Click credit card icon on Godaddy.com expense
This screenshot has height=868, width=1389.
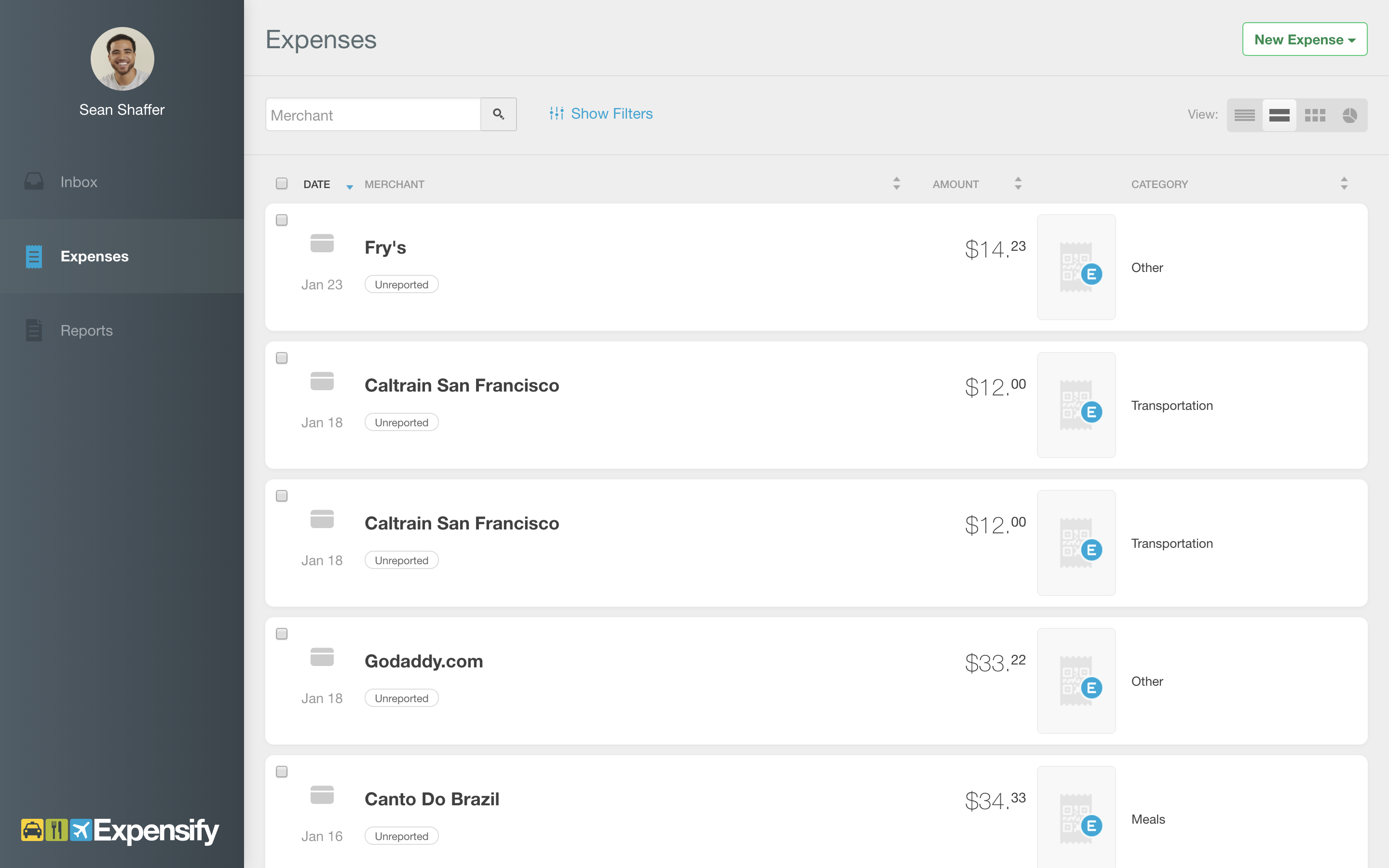322,657
